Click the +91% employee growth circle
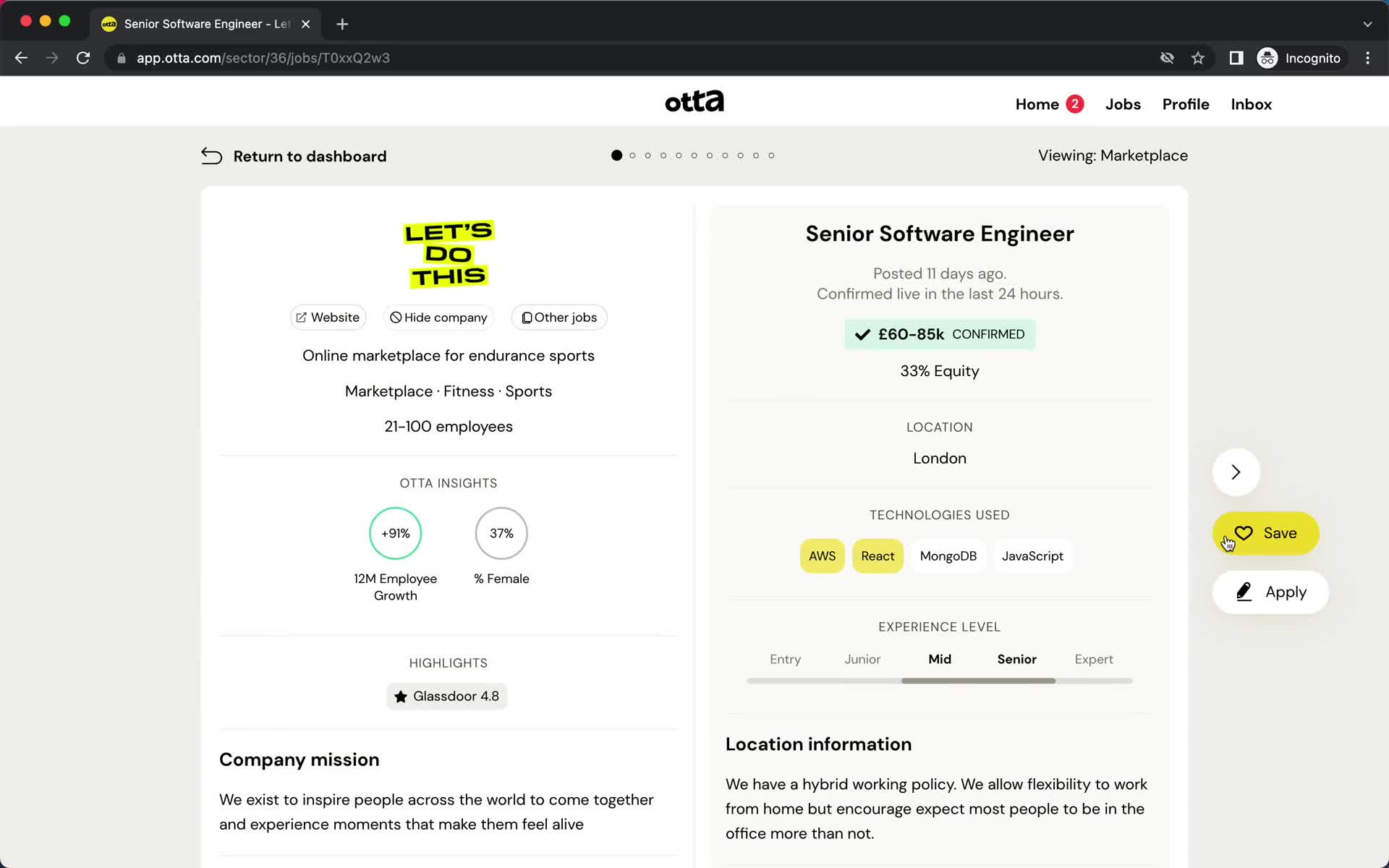Screen dimensions: 1389x868 [395, 533]
